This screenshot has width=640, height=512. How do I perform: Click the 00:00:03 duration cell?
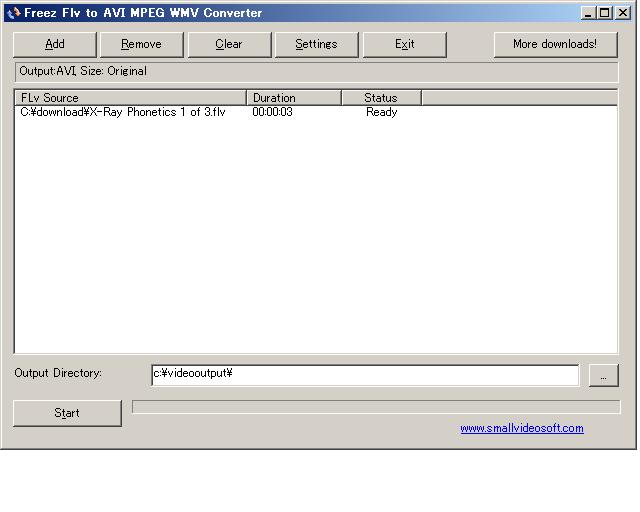click(272, 112)
